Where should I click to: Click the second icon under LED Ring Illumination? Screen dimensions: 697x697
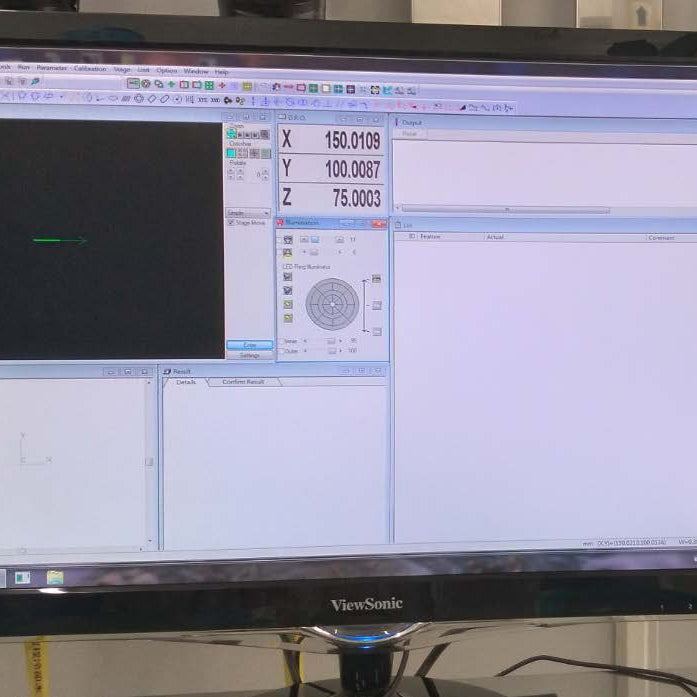click(288, 290)
